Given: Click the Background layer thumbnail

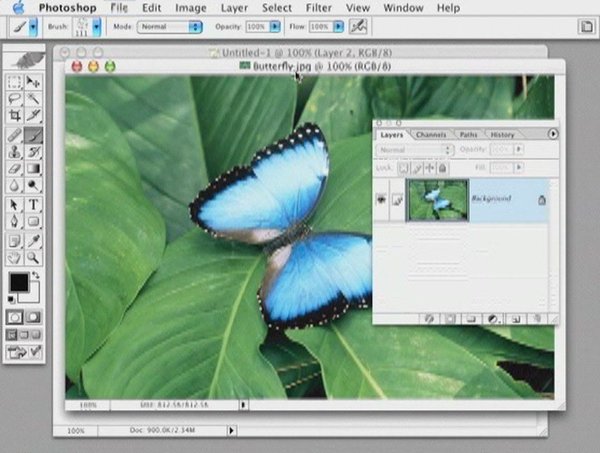Looking at the screenshot, I should click(x=438, y=200).
